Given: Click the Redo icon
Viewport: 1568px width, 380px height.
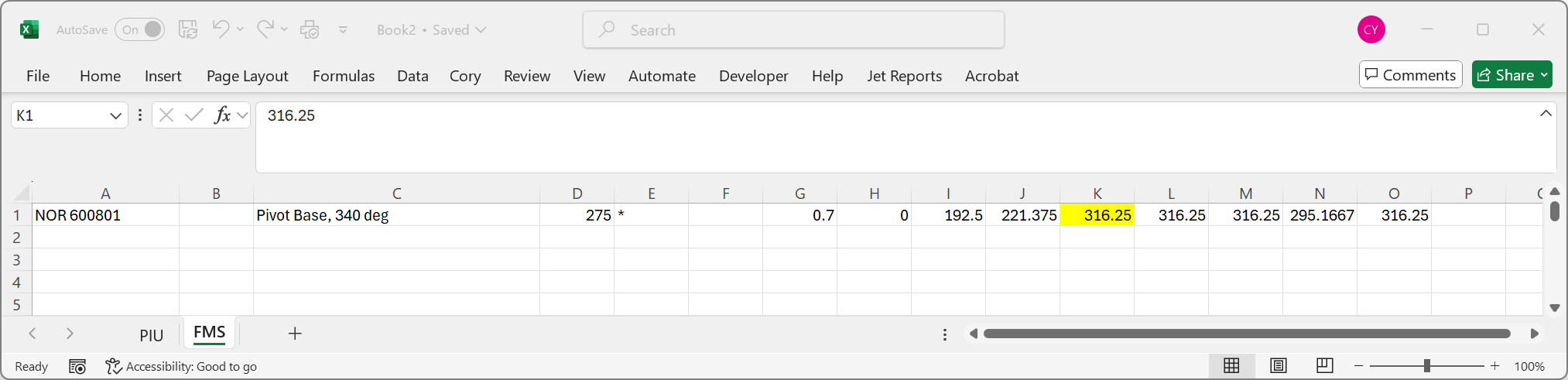Looking at the screenshot, I should (x=265, y=29).
